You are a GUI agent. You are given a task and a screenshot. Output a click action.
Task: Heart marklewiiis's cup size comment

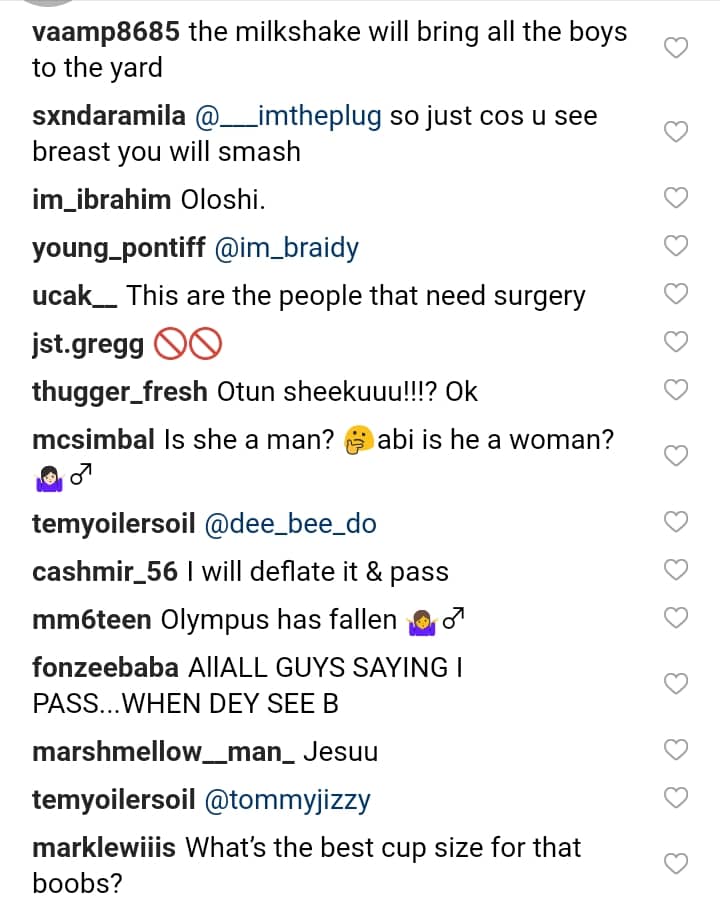tap(676, 865)
